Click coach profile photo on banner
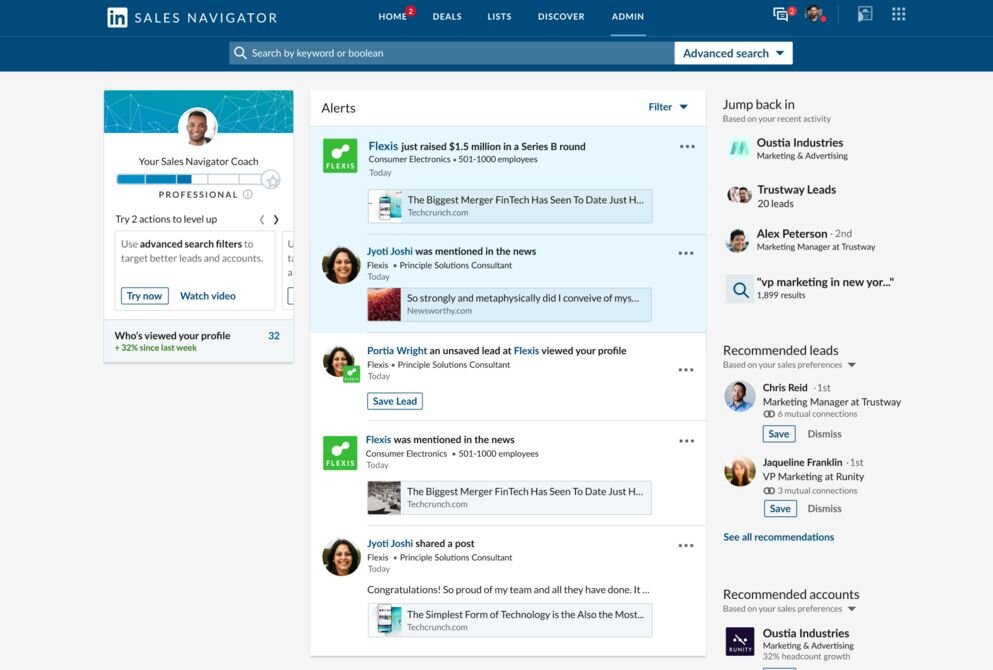 coord(198,126)
